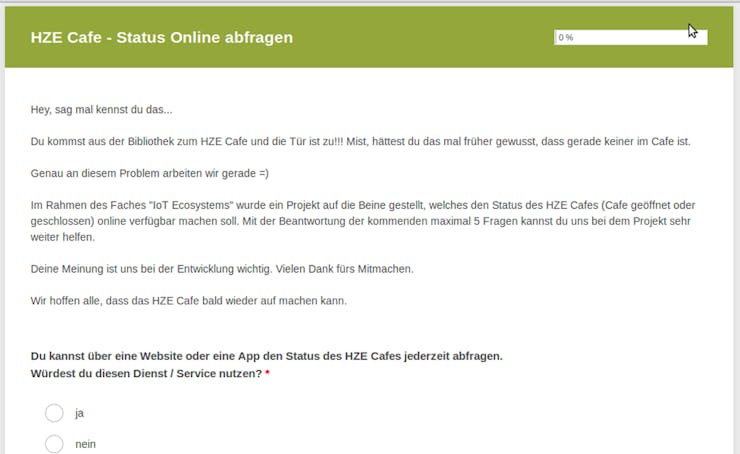Click the 'Würdest du diesen Dienst / Service nutzen?' text

click(146, 374)
